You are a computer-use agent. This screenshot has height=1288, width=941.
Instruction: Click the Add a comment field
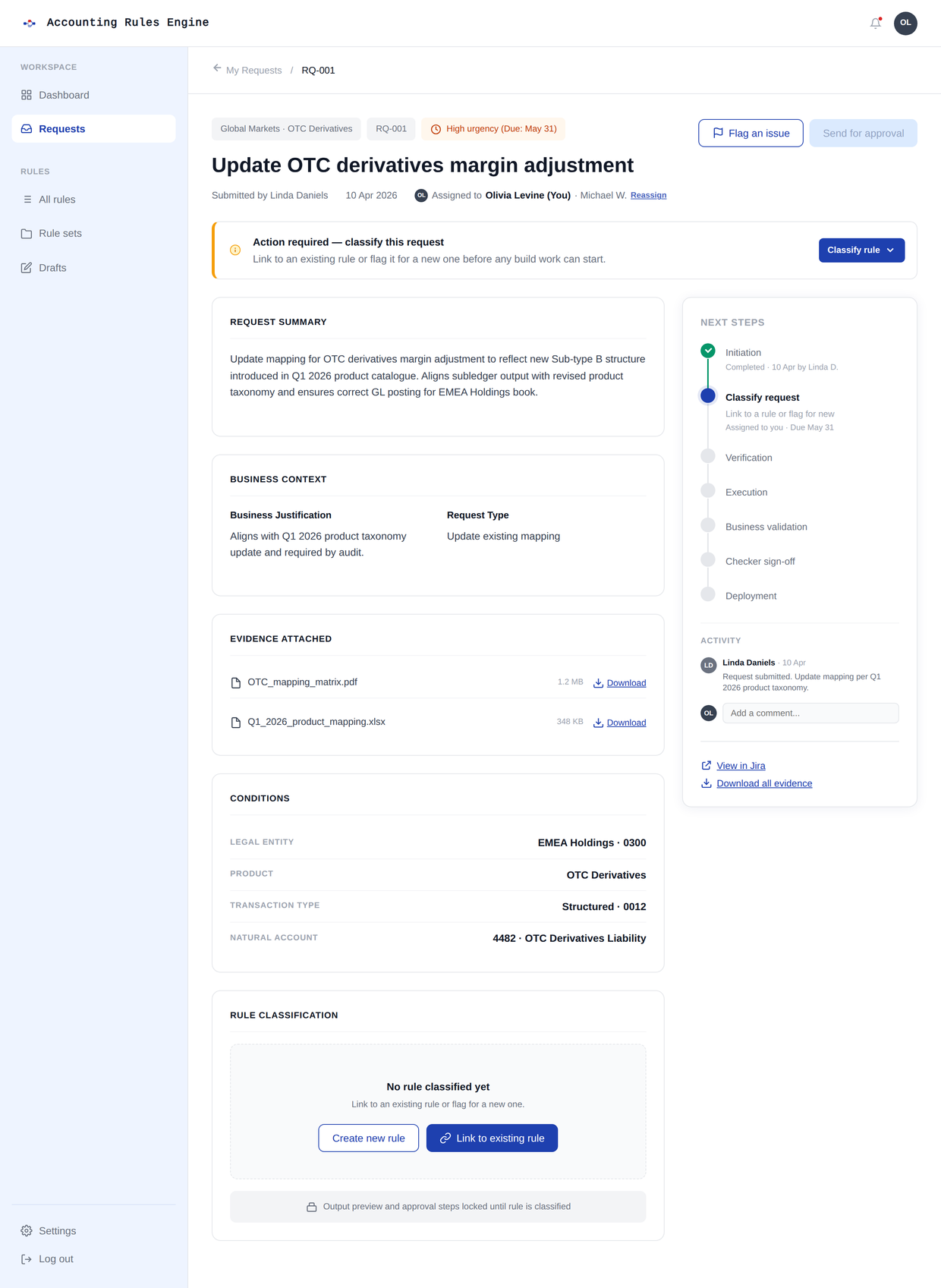[x=810, y=713]
